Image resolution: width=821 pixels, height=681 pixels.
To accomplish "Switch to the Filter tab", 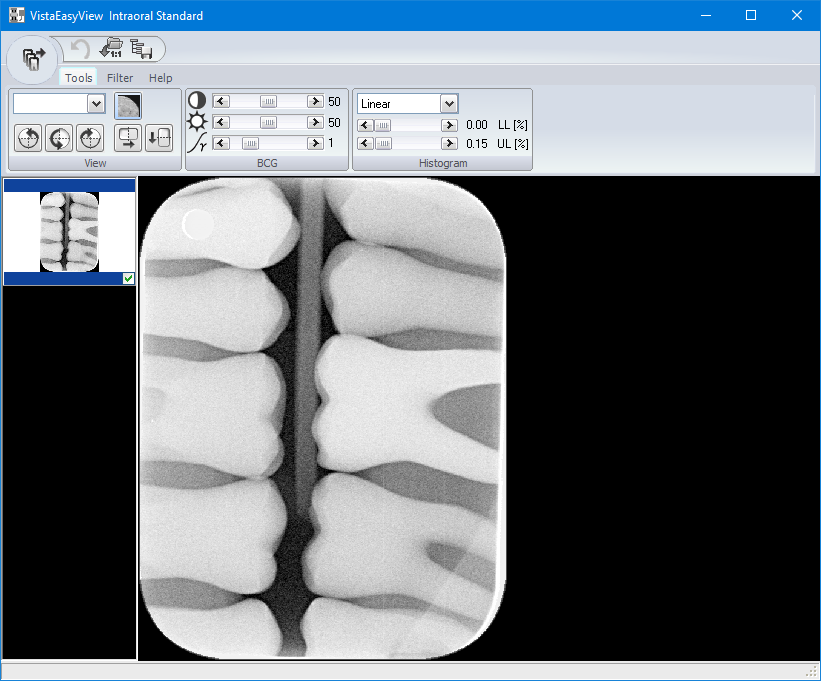I will 119,77.
